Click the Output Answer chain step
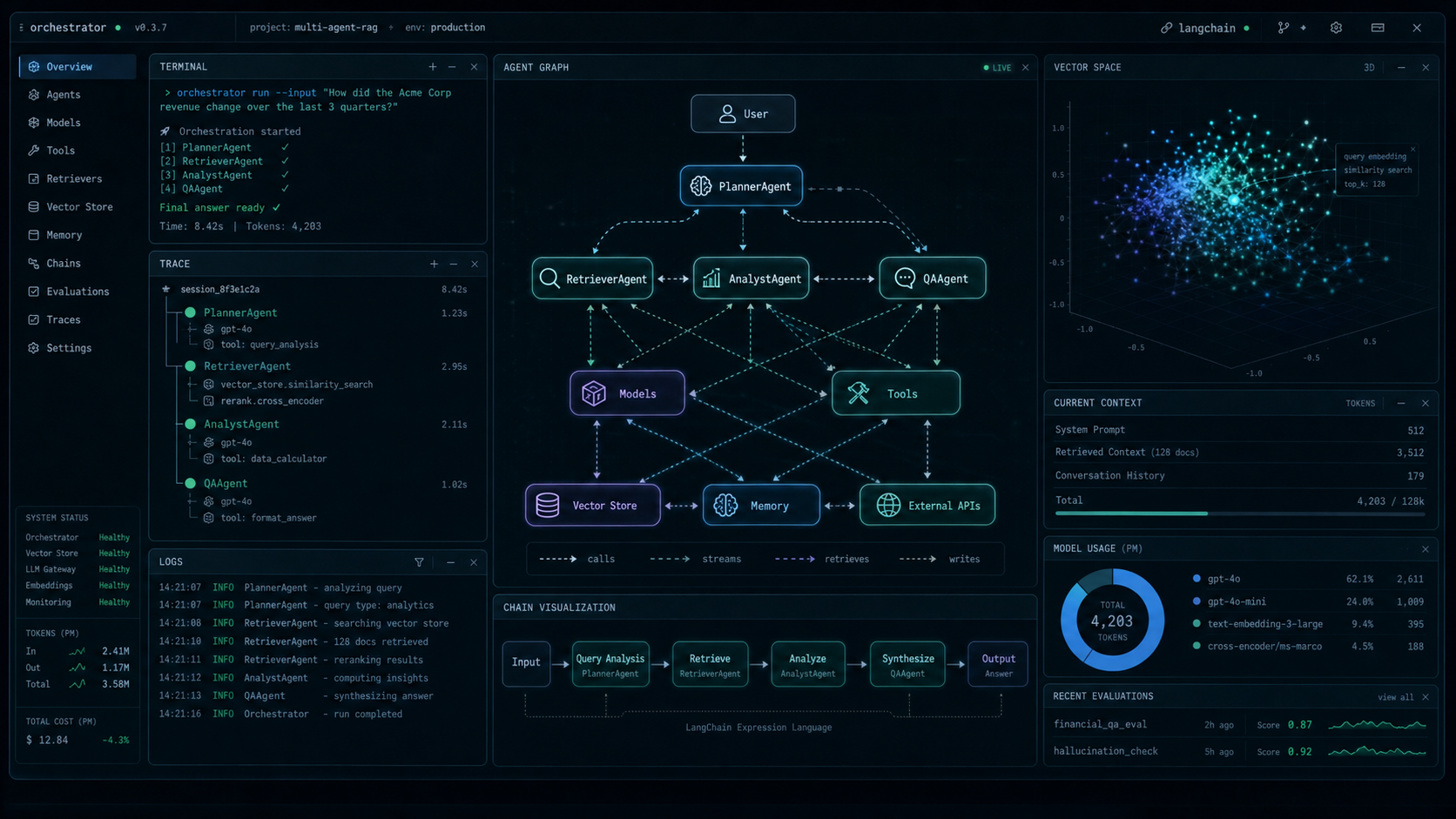Image resolution: width=1456 pixels, height=819 pixels. (x=998, y=663)
